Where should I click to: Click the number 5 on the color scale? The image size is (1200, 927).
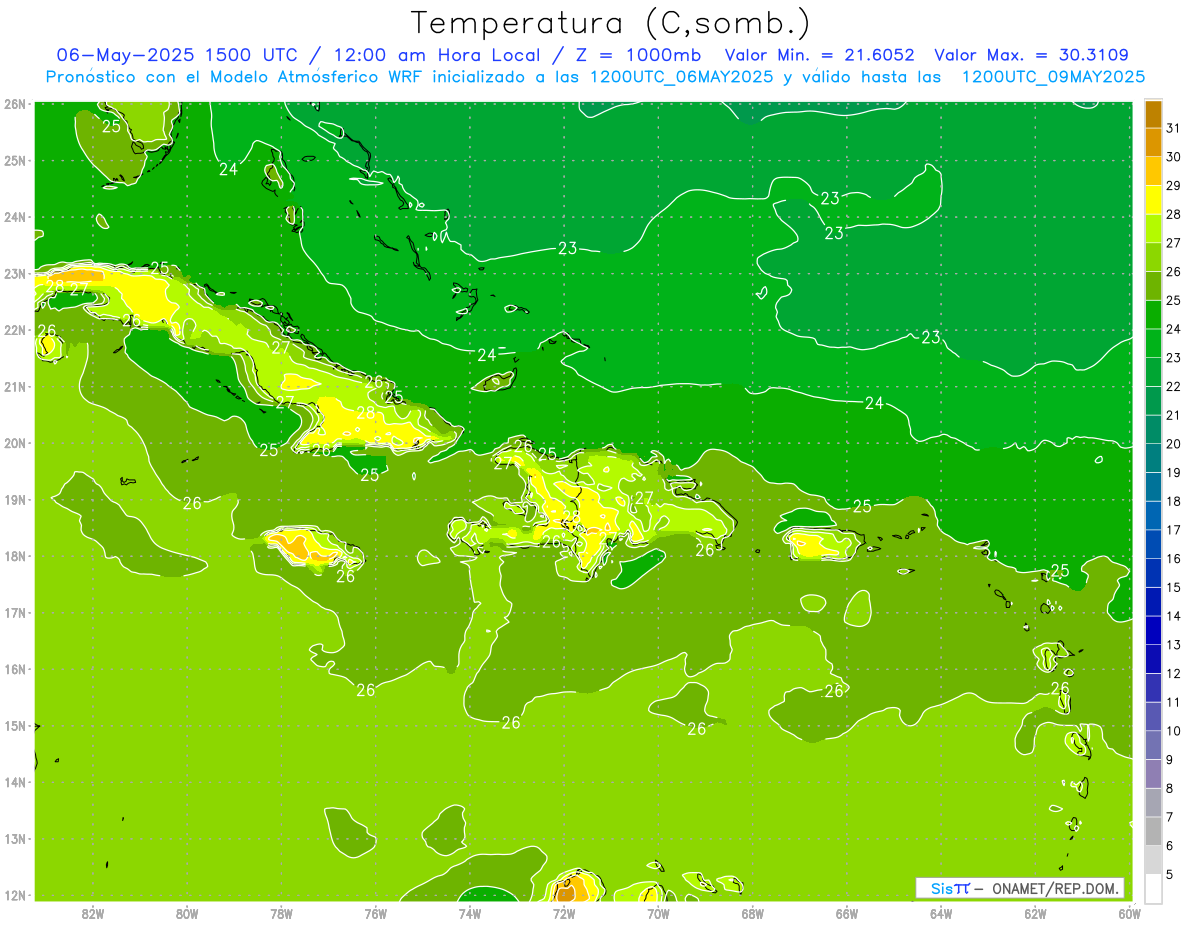tap(1170, 875)
